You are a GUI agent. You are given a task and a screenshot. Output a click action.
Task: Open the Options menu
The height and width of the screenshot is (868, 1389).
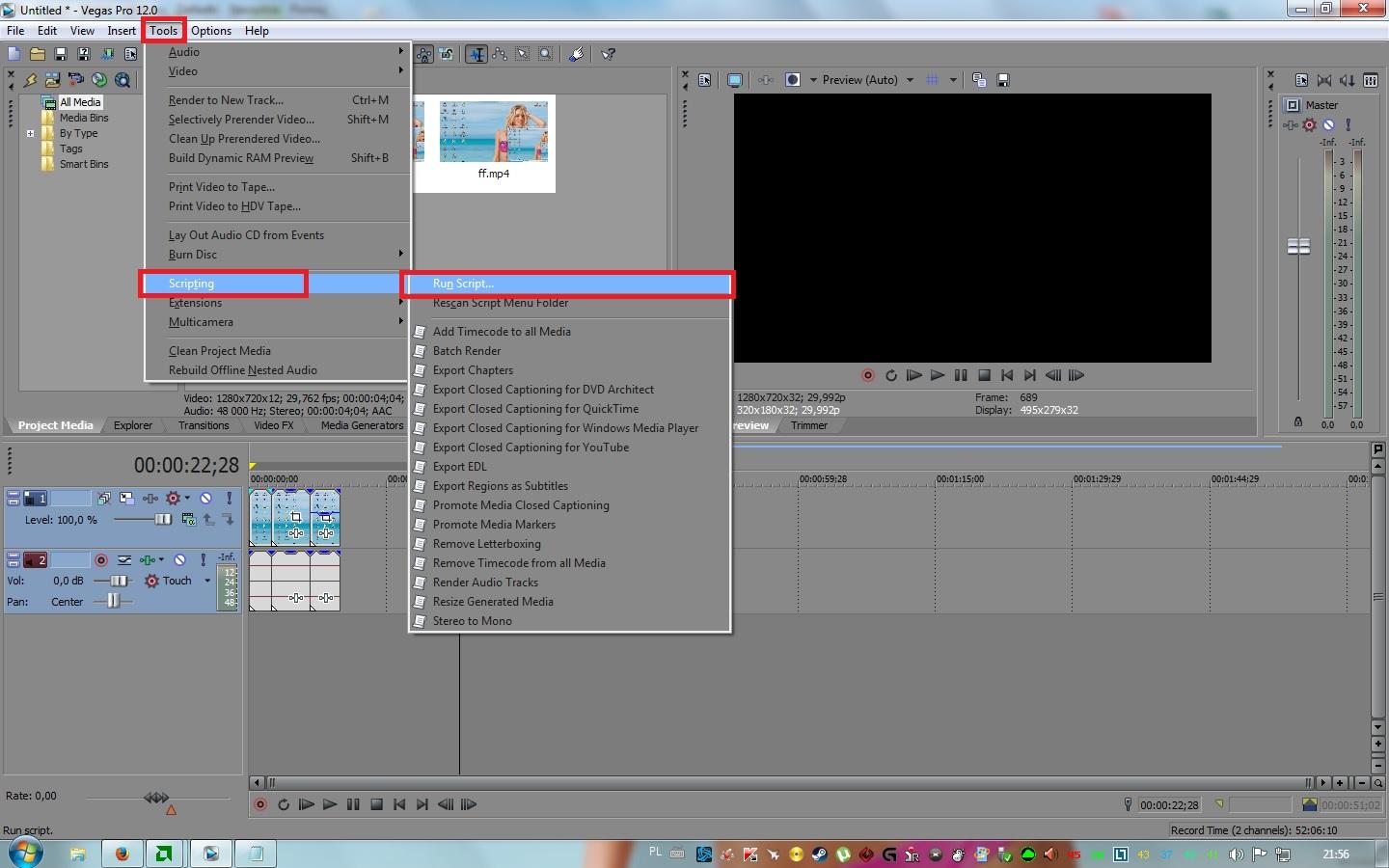click(211, 31)
